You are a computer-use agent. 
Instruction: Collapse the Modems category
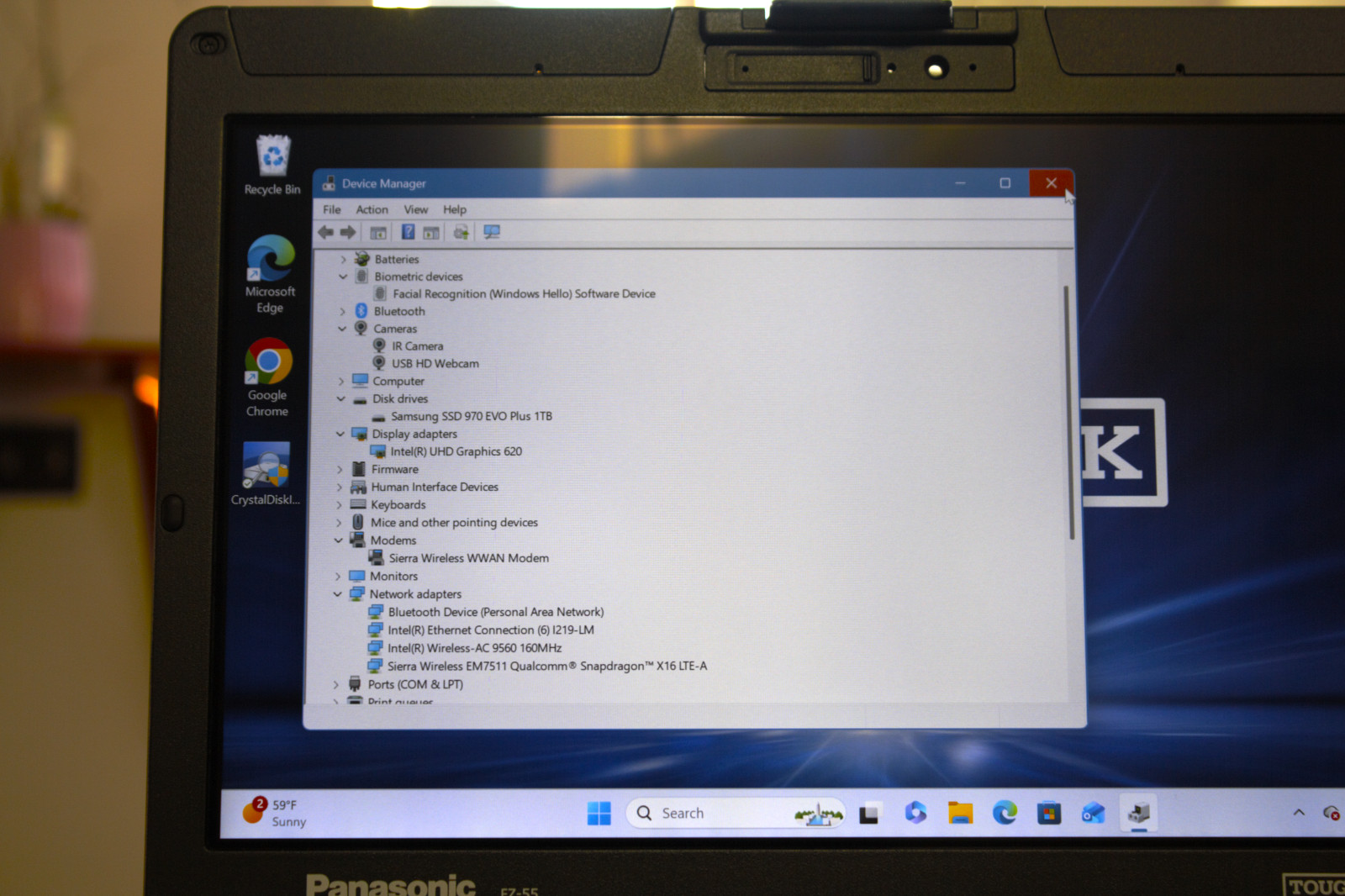(339, 540)
